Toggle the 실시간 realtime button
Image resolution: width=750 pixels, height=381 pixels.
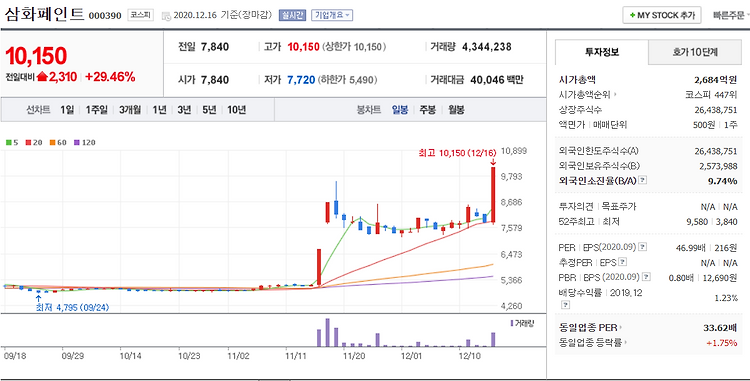(x=292, y=15)
